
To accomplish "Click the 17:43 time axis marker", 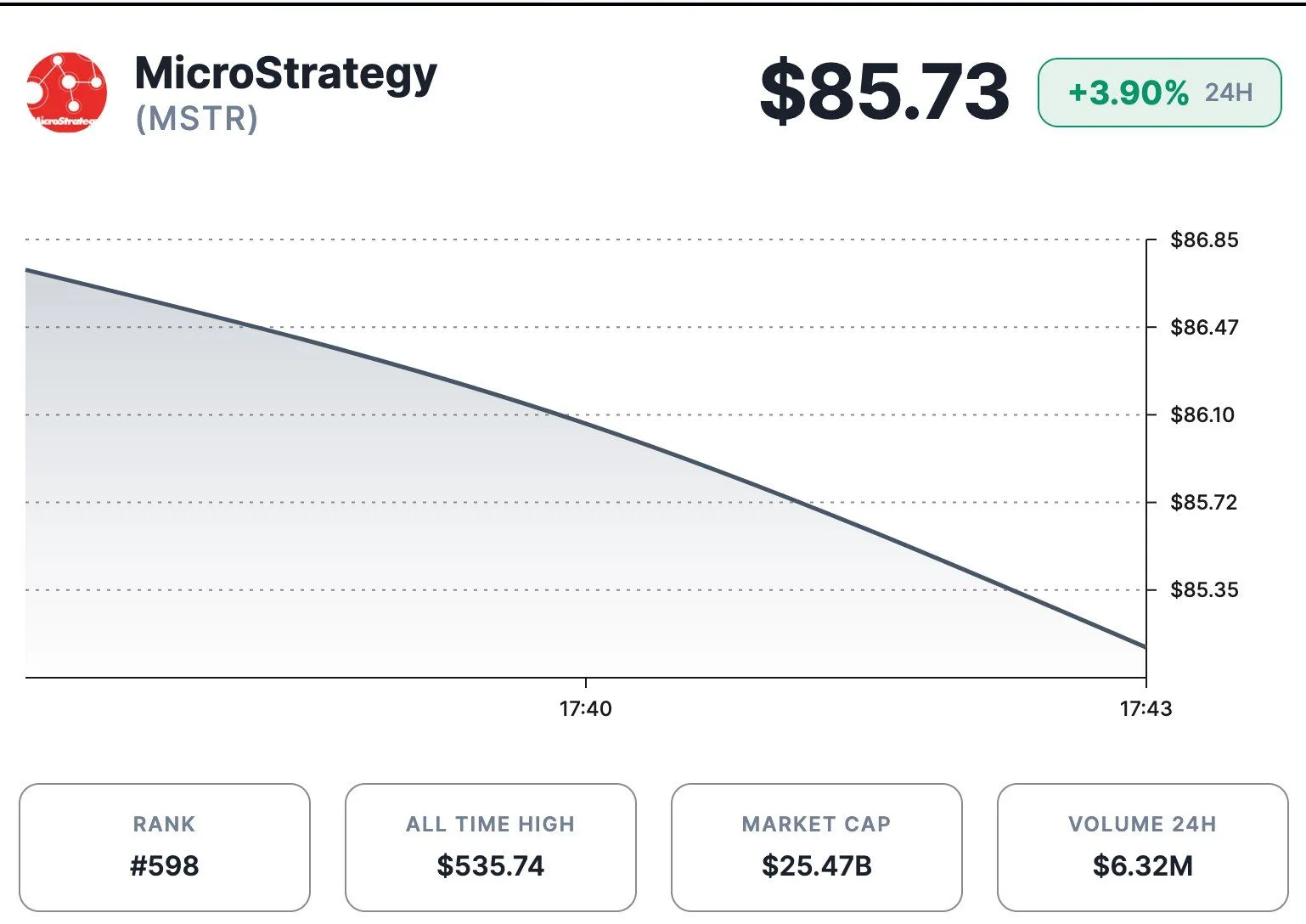I will tap(1146, 708).
